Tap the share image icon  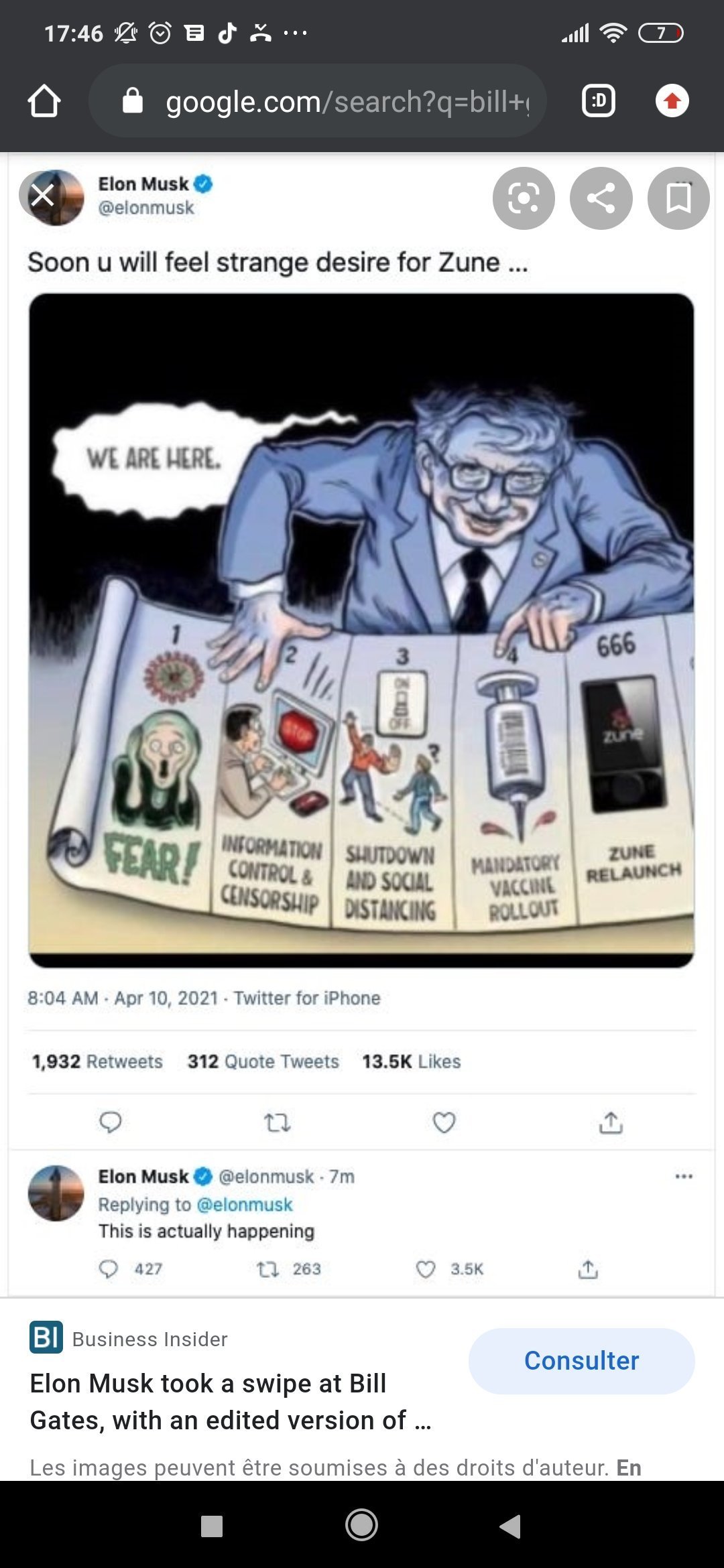[x=601, y=198]
